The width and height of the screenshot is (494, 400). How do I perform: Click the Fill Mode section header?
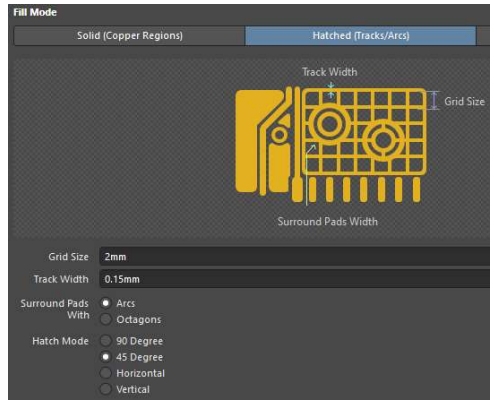tap(35, 13)
